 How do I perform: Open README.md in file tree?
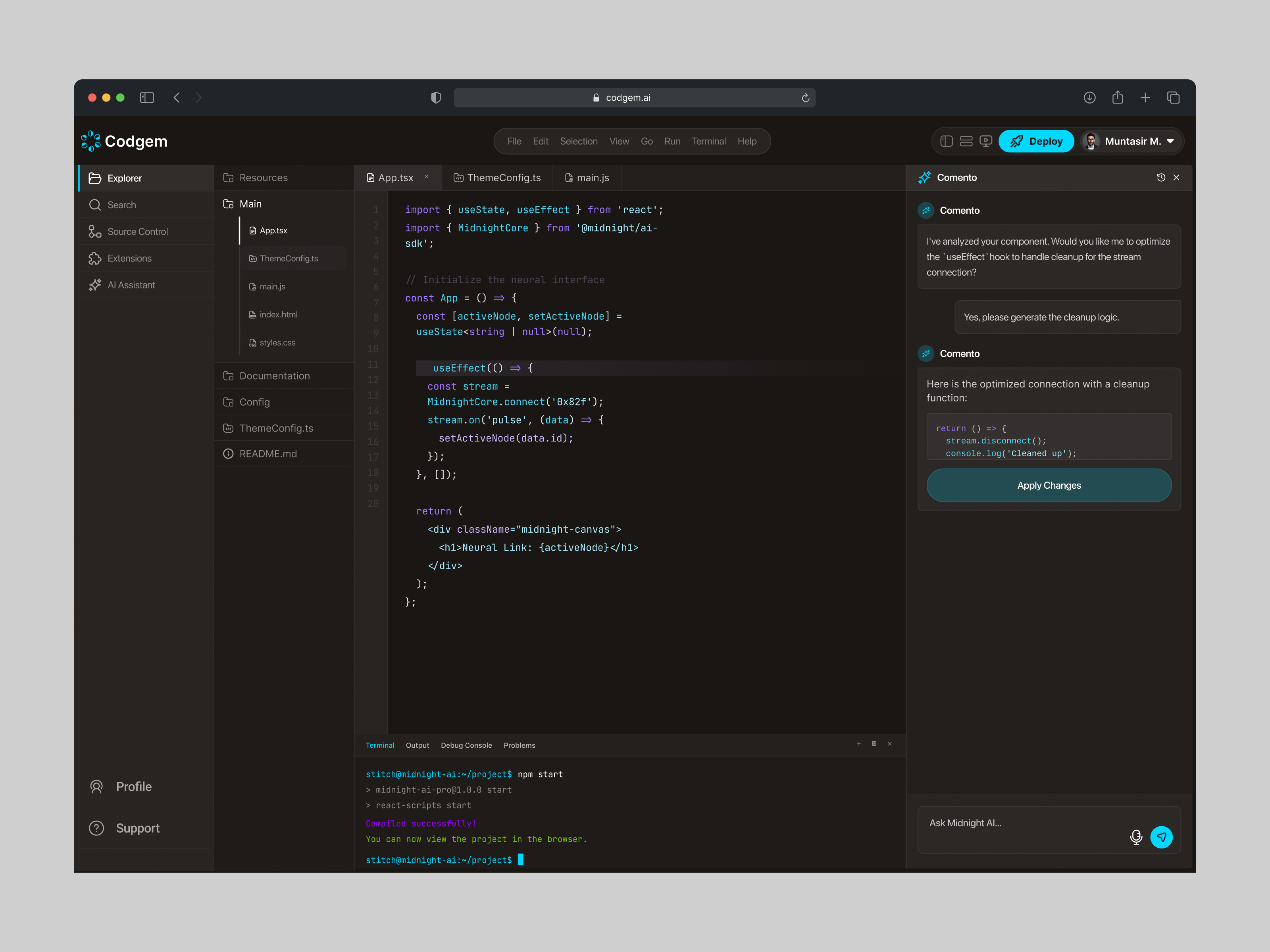284,453
